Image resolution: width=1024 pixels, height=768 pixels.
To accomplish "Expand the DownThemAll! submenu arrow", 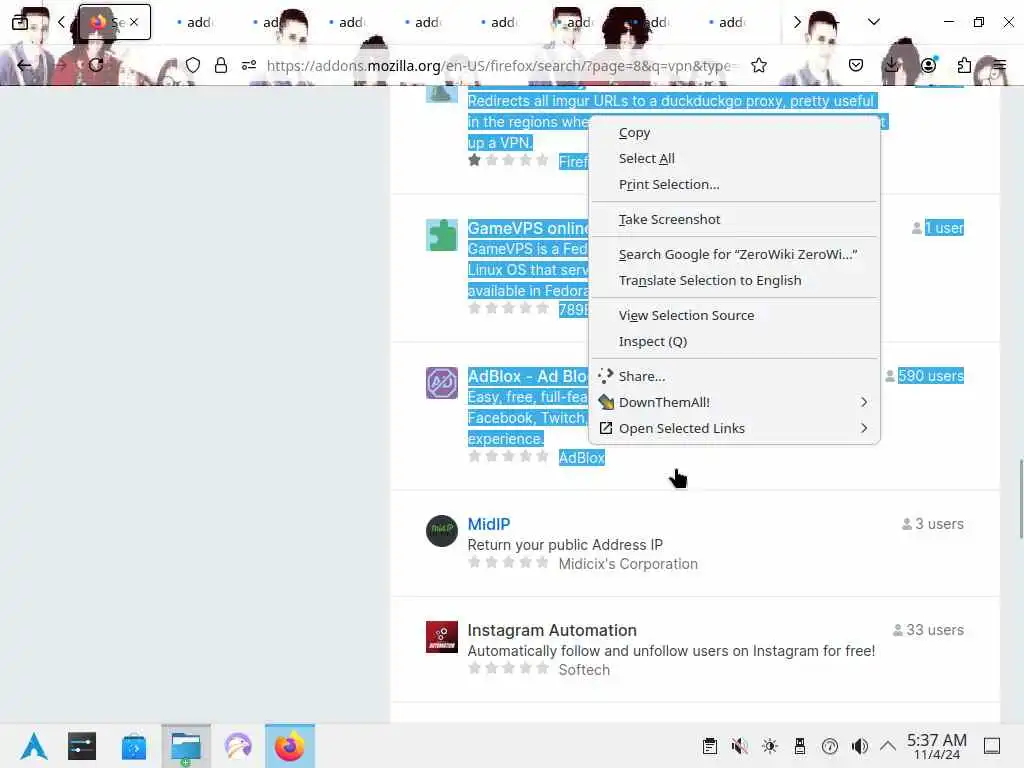I will click(864, 402).
